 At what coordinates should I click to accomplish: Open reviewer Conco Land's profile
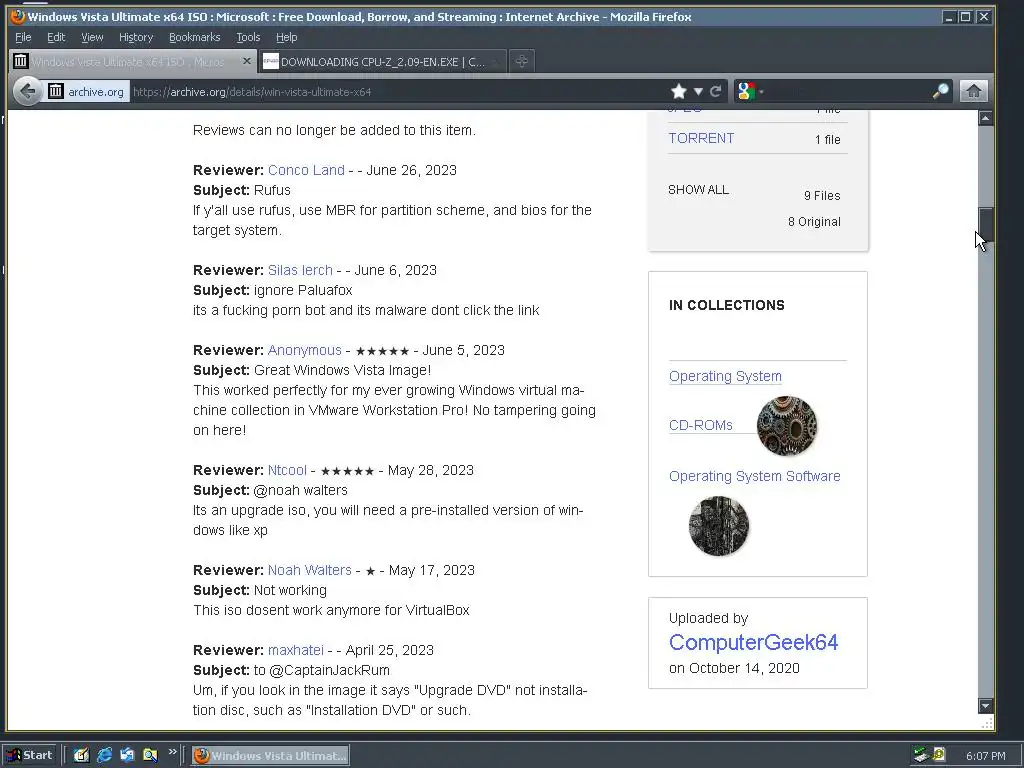tap(306, 170)
